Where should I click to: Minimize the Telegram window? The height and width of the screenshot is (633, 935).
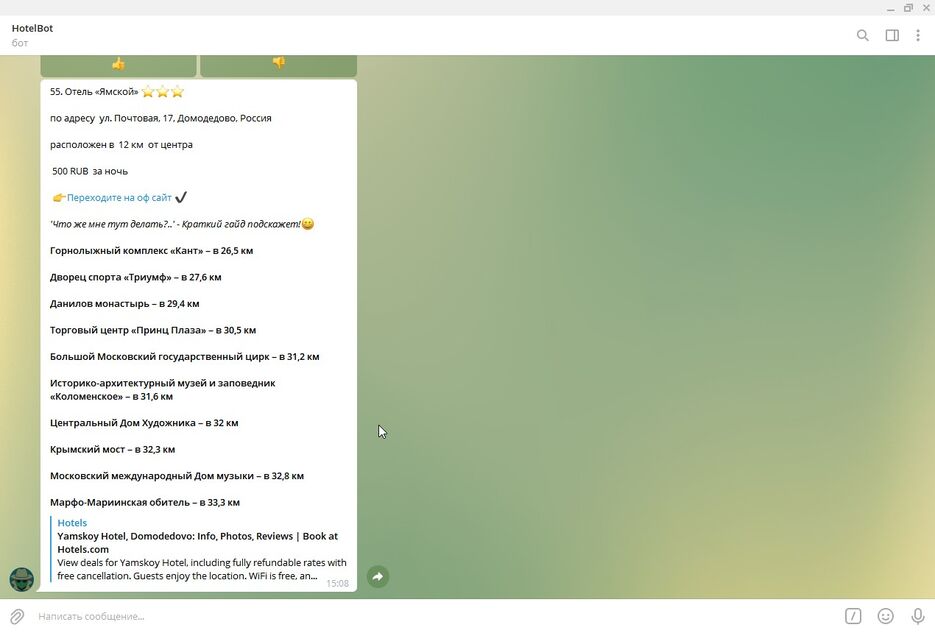pos(890,8)
